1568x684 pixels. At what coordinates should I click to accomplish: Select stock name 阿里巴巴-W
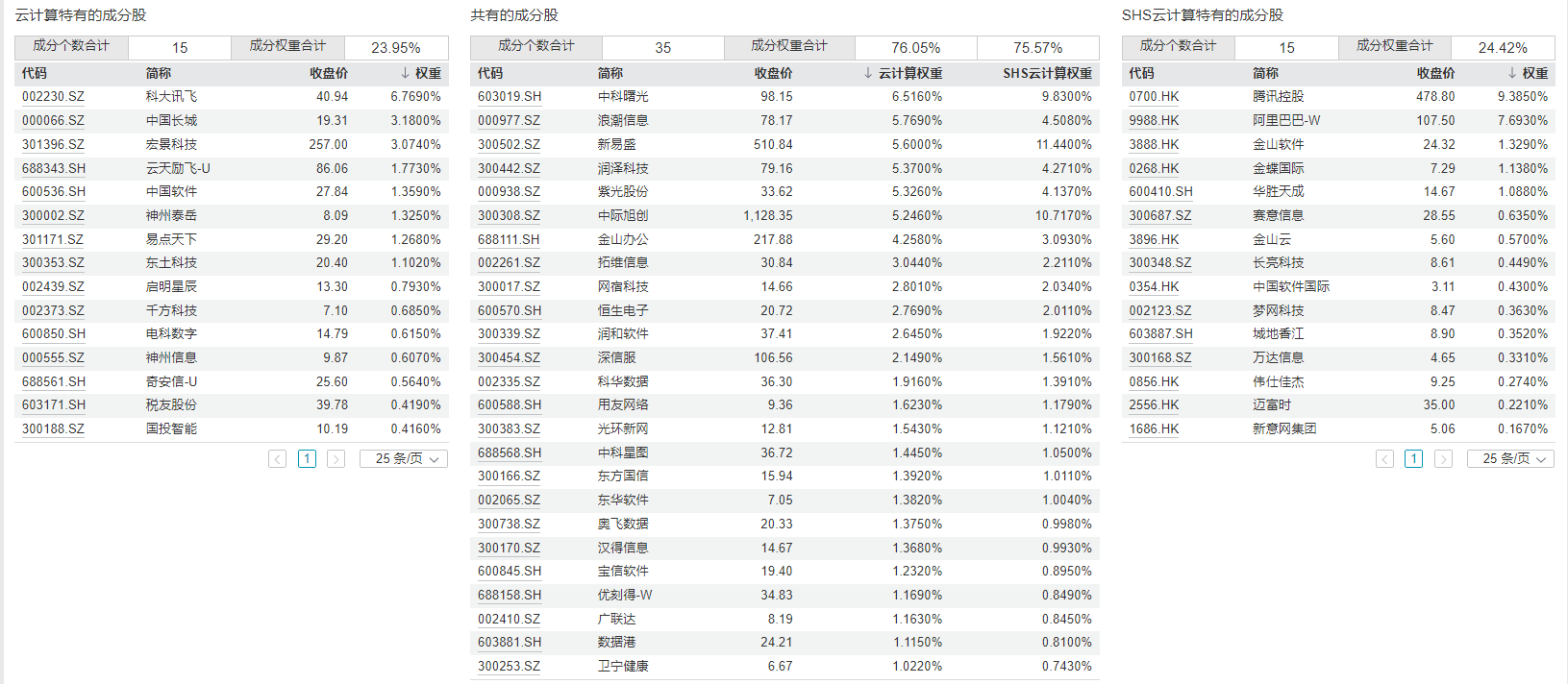coord(1286,121)
